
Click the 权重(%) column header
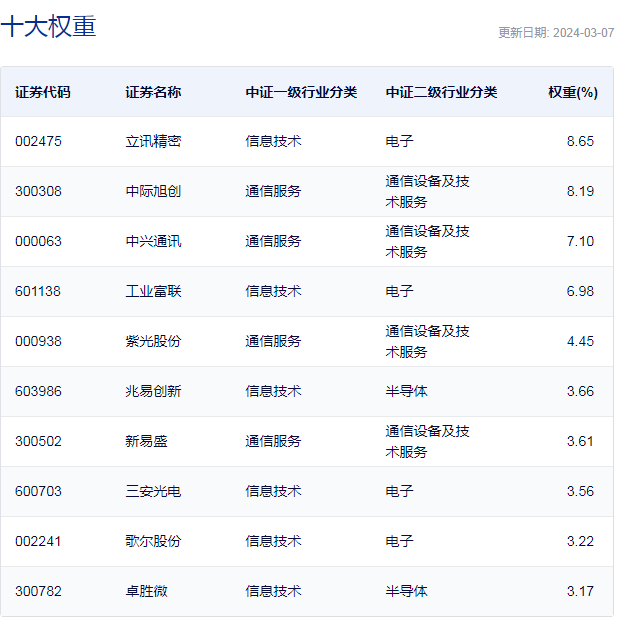[573, 92]
